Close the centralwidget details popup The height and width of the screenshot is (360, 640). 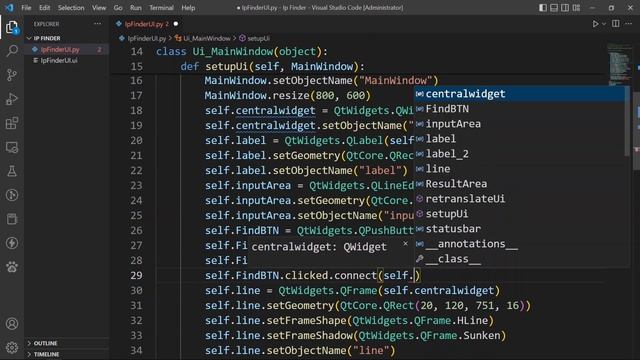pyautogui.click(x=405, y=244)
